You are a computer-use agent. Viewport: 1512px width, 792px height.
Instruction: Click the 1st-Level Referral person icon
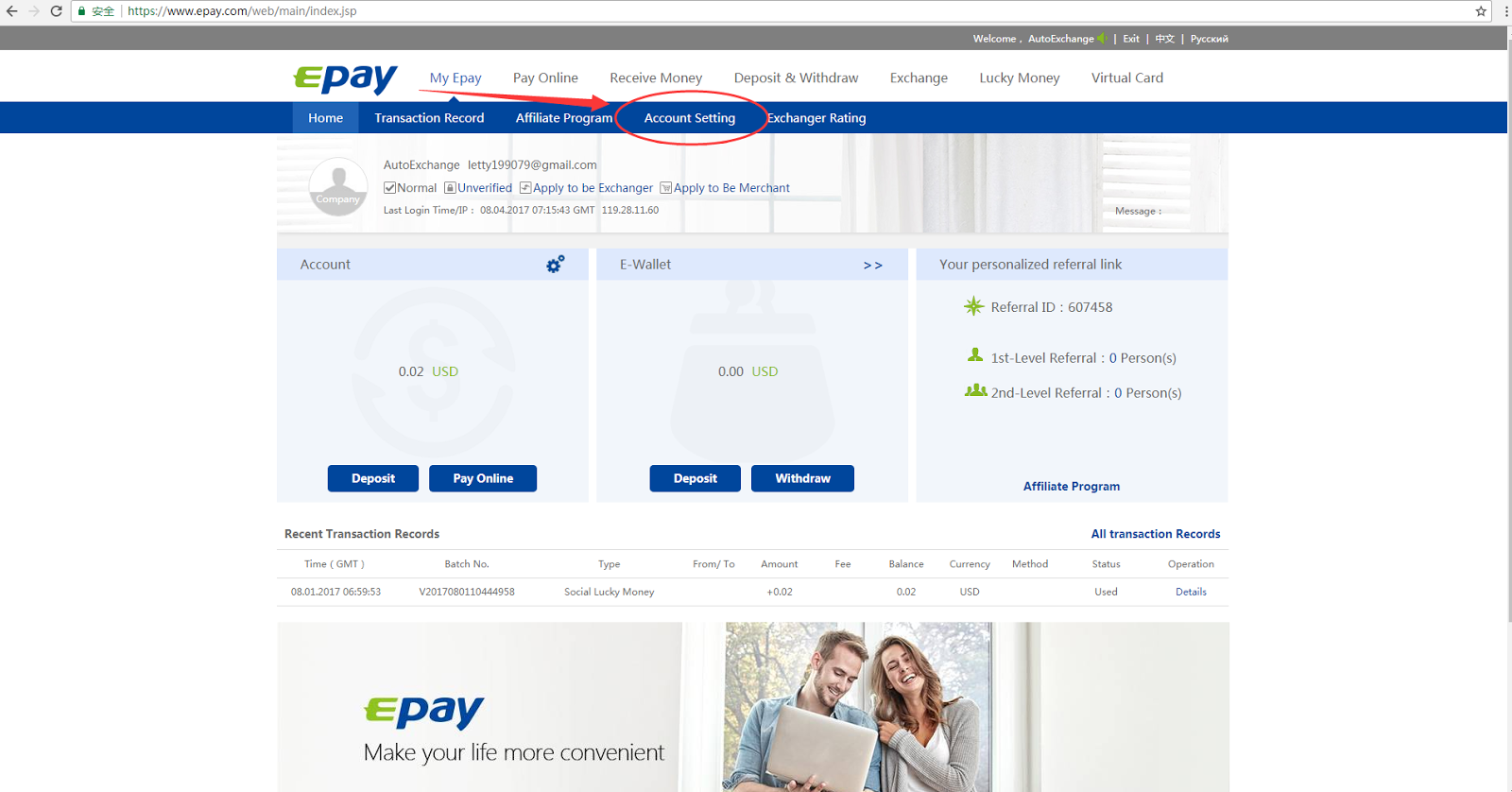pyautogui.click(x=975, y=355)
